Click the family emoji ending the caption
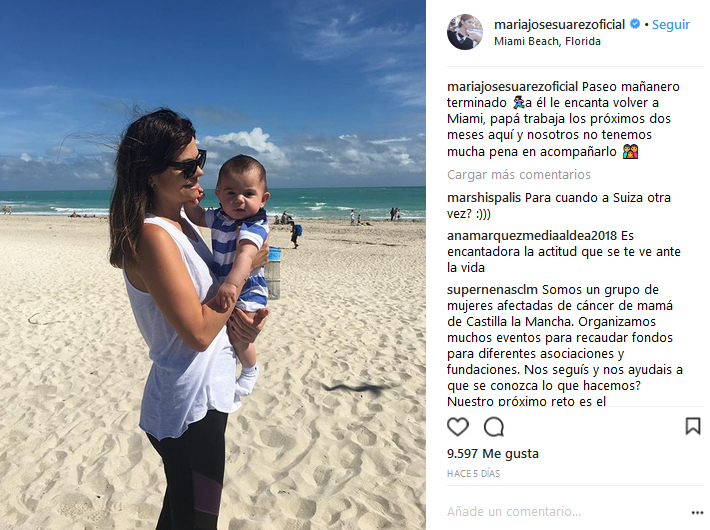 630,151
